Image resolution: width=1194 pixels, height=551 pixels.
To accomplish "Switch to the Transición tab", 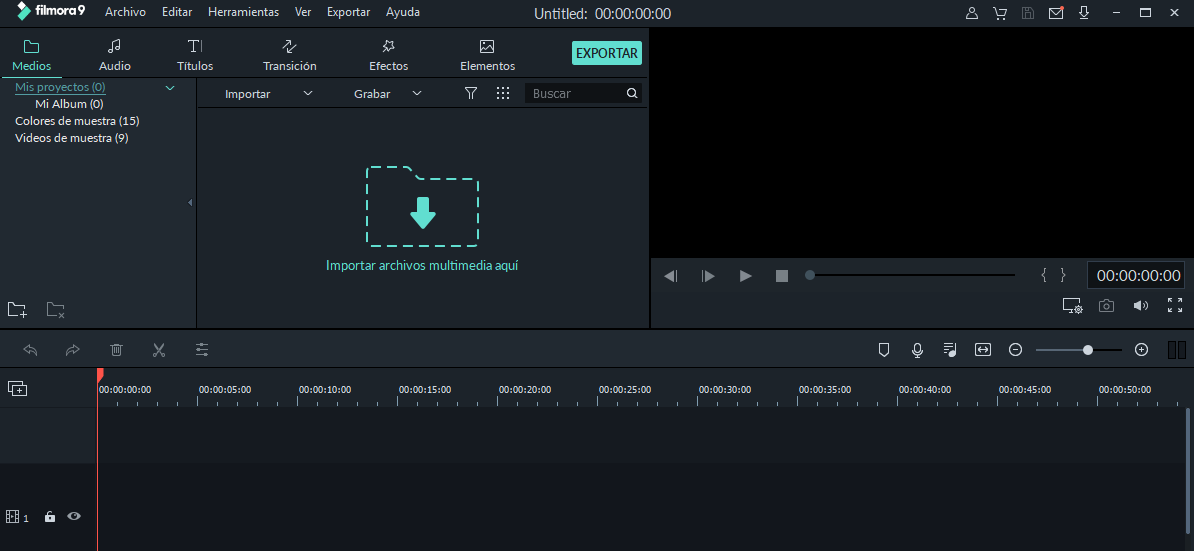I will [289, 56].
